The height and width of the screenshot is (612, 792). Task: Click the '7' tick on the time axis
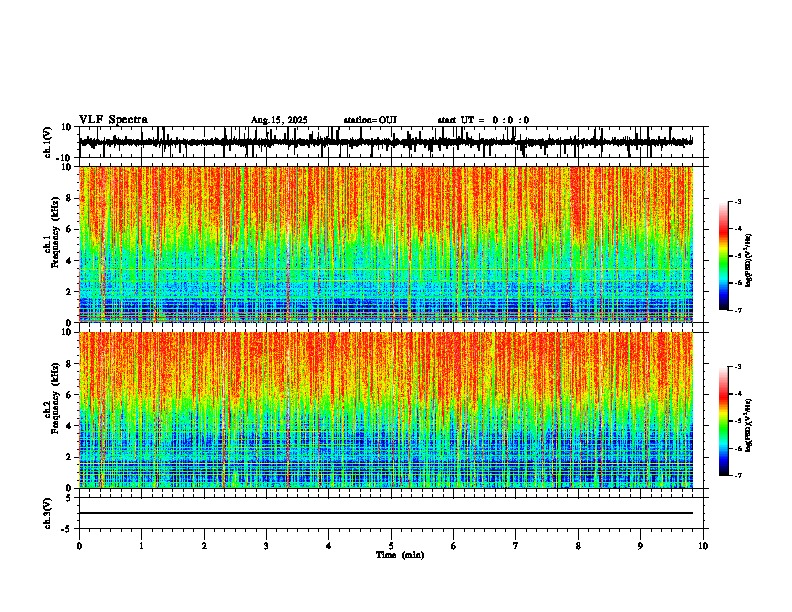point(516,546)
